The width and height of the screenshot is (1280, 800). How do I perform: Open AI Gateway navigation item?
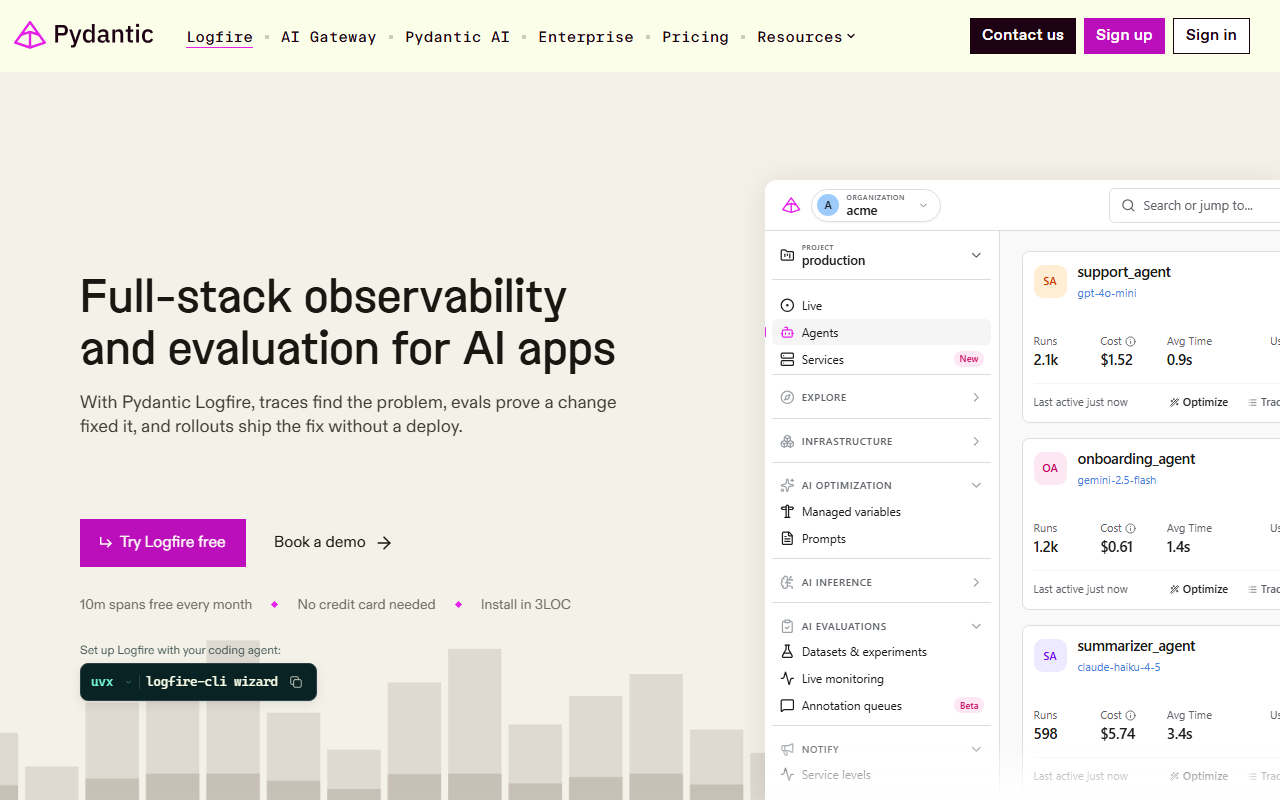(x=329, y=37)
